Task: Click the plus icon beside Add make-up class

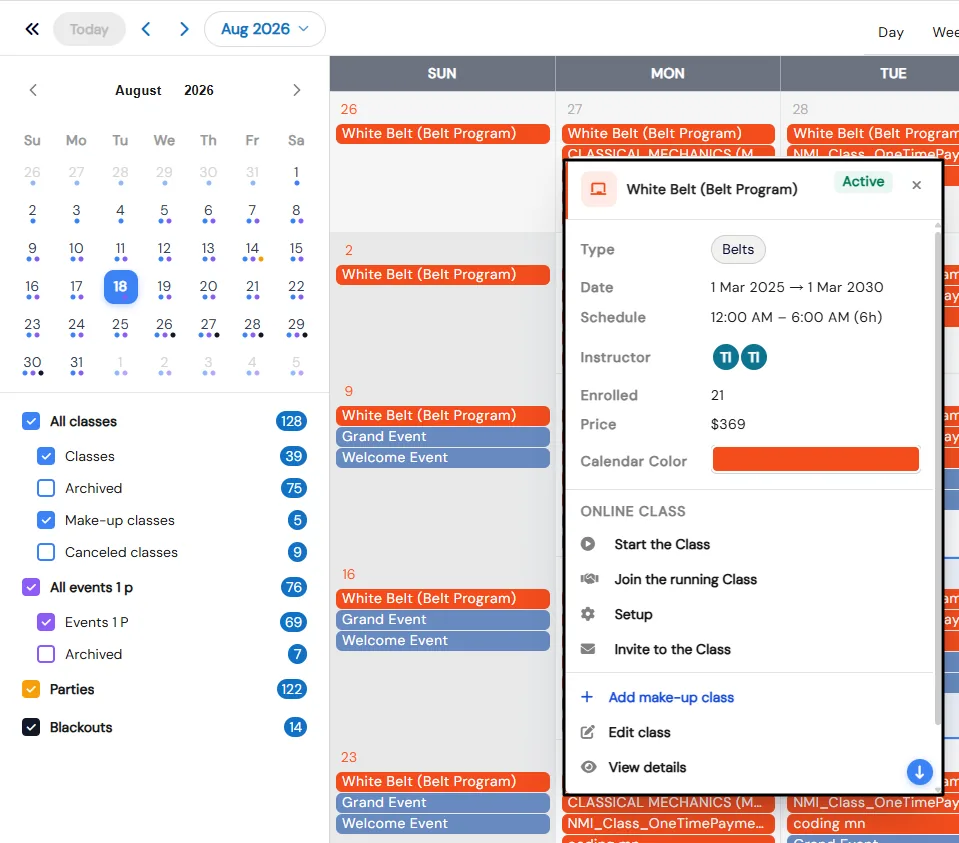Action: pos(587,697)
